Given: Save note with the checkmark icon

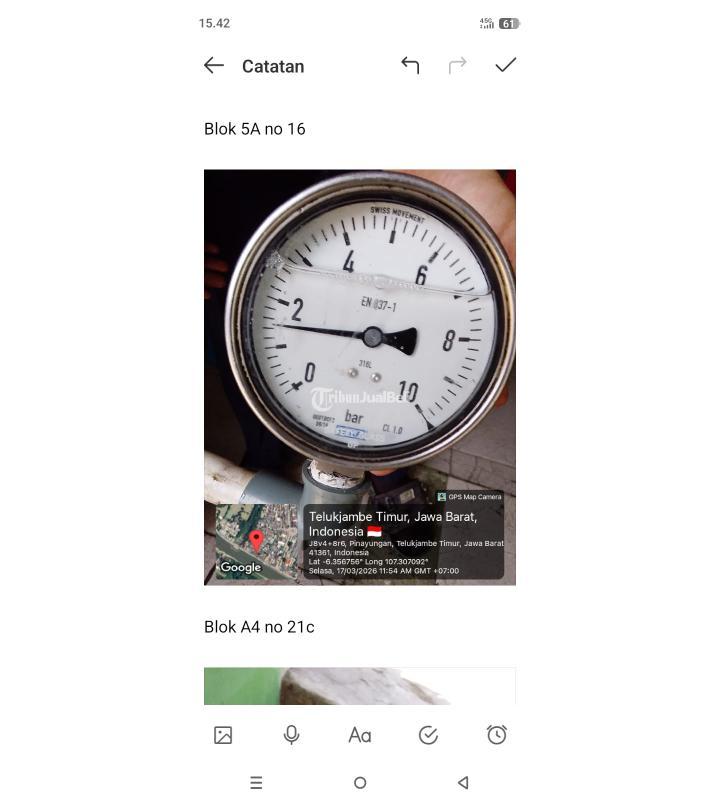Looking at the screenshot, I should pos(505,65).
